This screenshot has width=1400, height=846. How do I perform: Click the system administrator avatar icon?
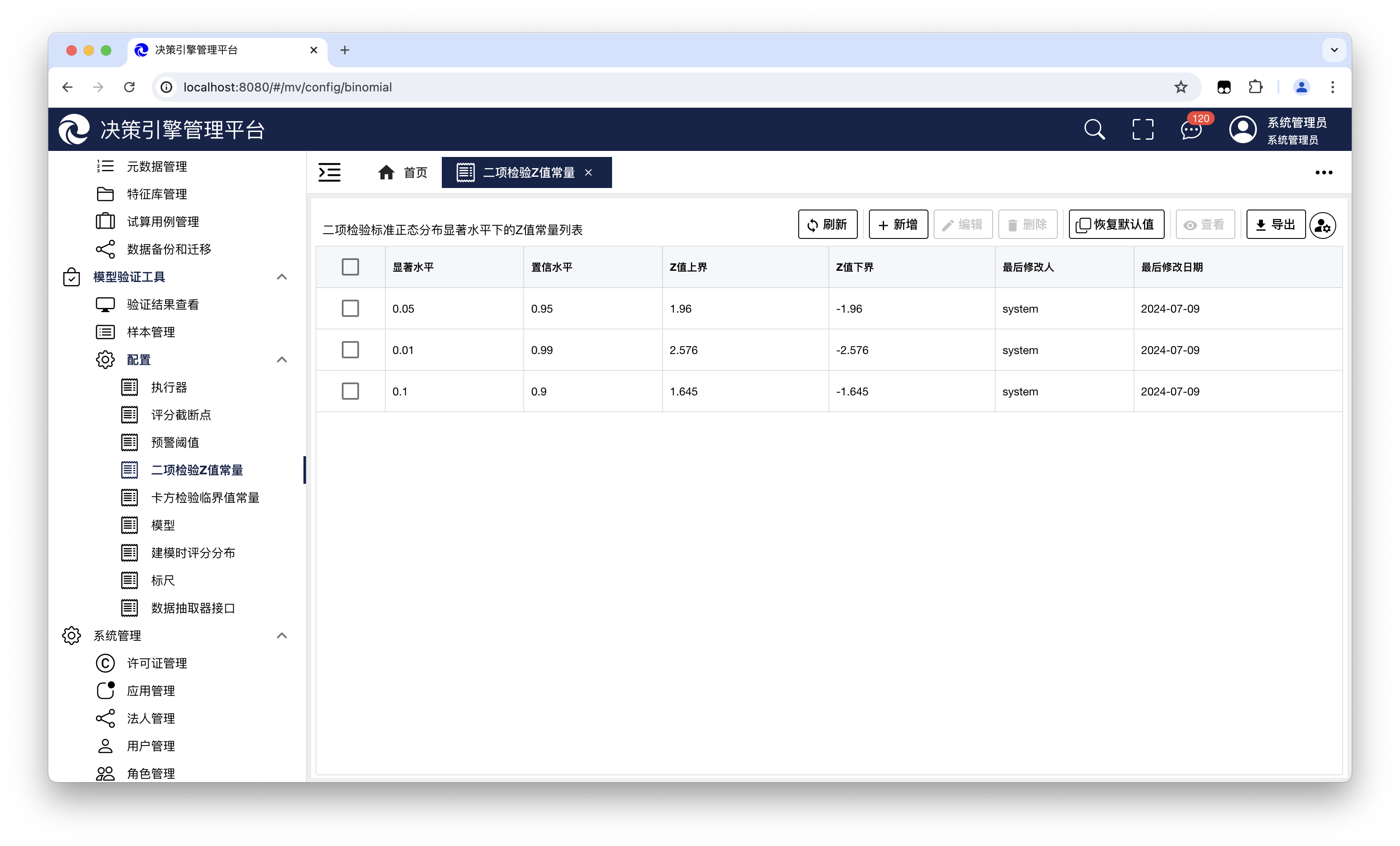pos(1243,130)
